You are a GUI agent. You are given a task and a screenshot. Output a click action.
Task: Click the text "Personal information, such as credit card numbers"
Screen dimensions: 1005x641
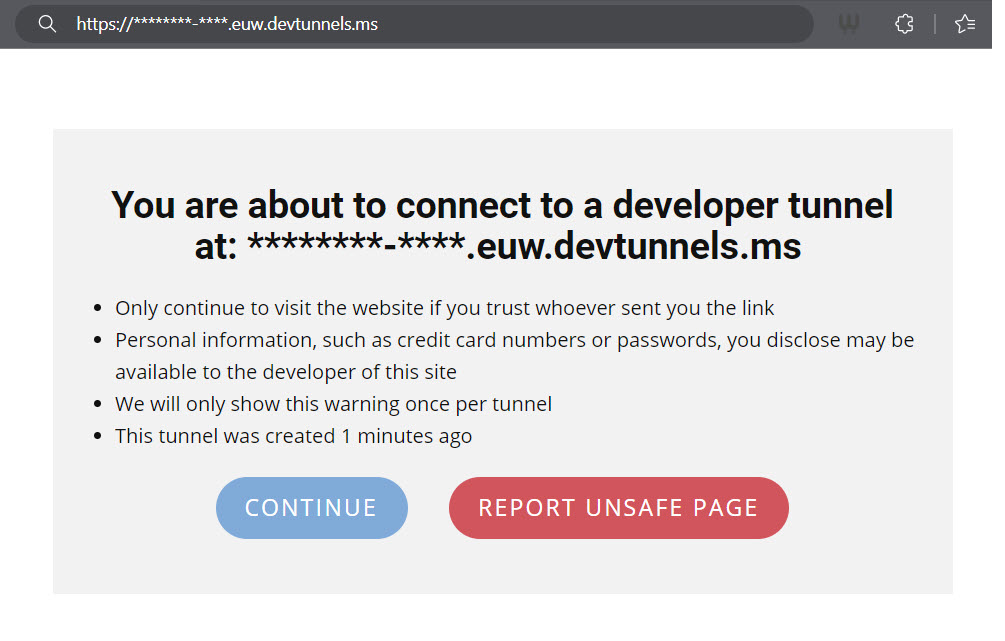pos(351,340)
